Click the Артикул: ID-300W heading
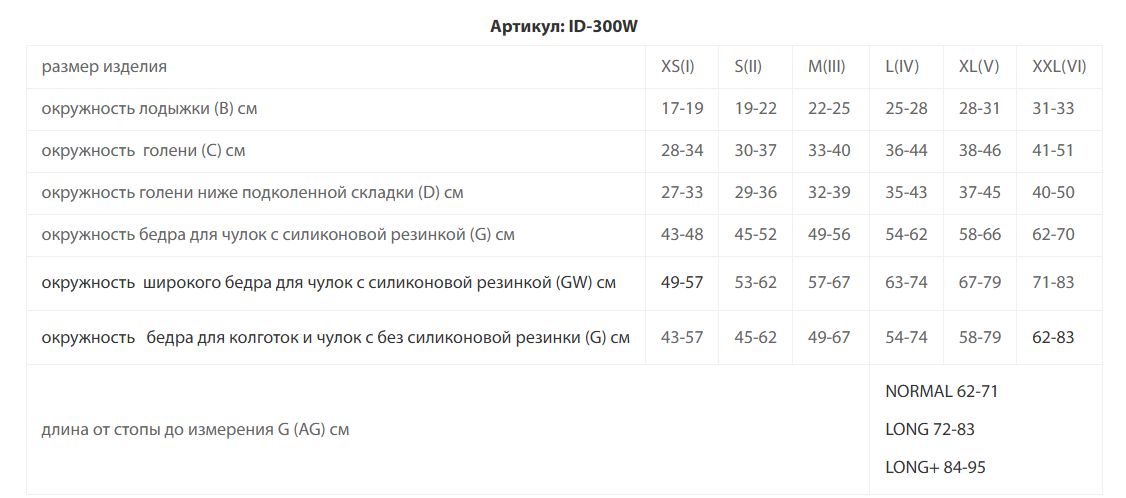 point(564,27)
